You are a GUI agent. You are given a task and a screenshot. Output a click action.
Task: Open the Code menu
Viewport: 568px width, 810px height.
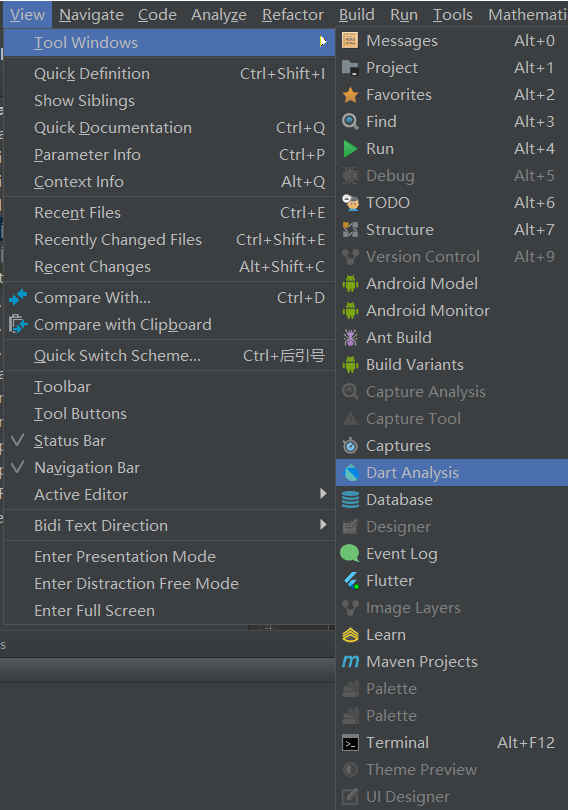point(157,14)
